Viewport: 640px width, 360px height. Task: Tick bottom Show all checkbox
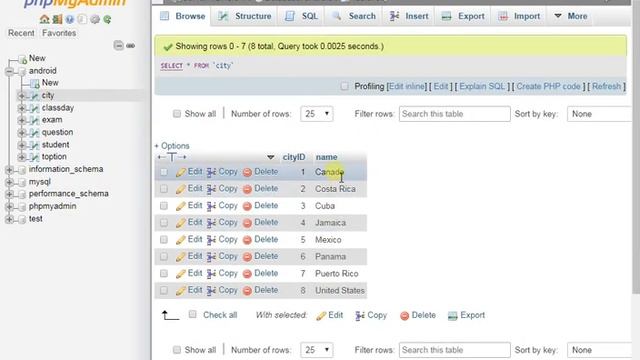[x=176, y=350]
